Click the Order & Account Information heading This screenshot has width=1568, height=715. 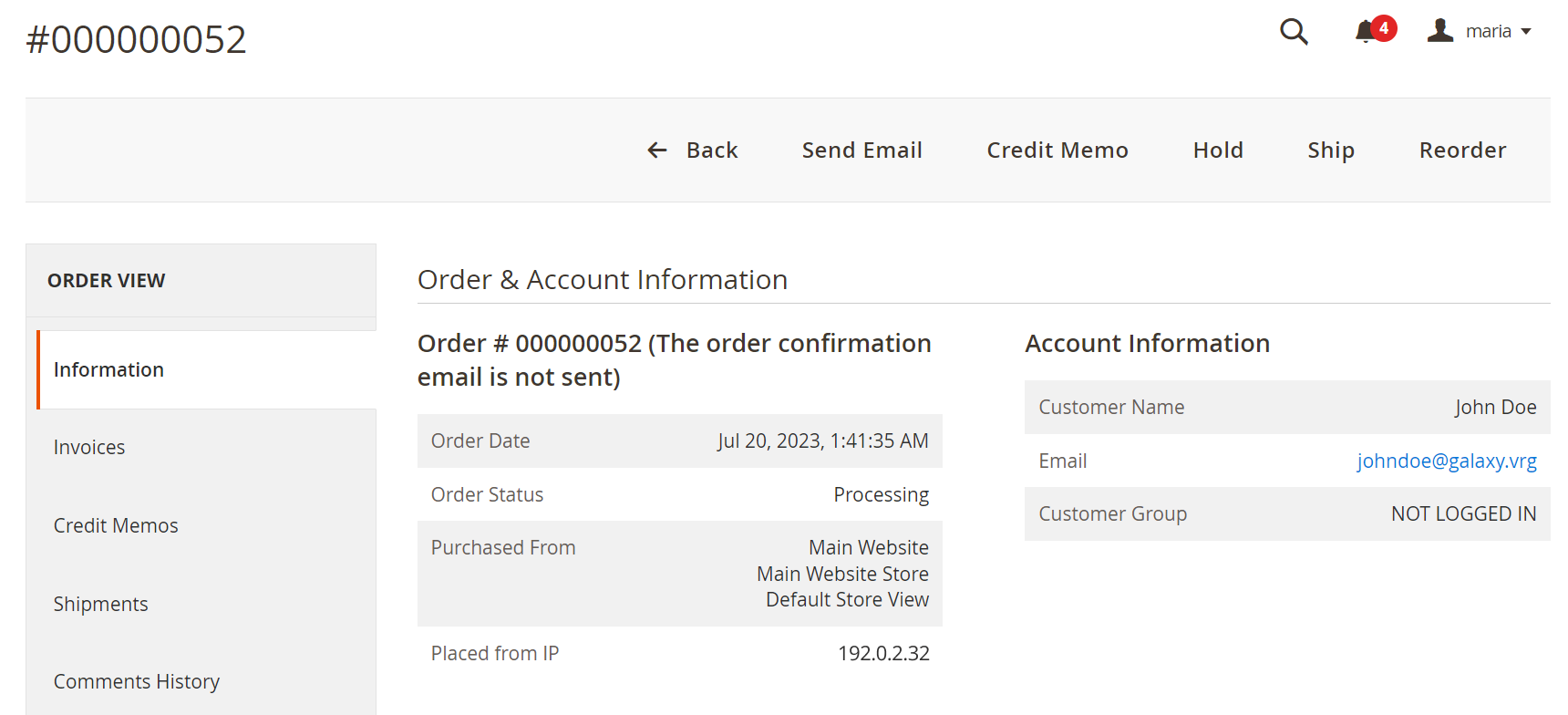point(603,280)
